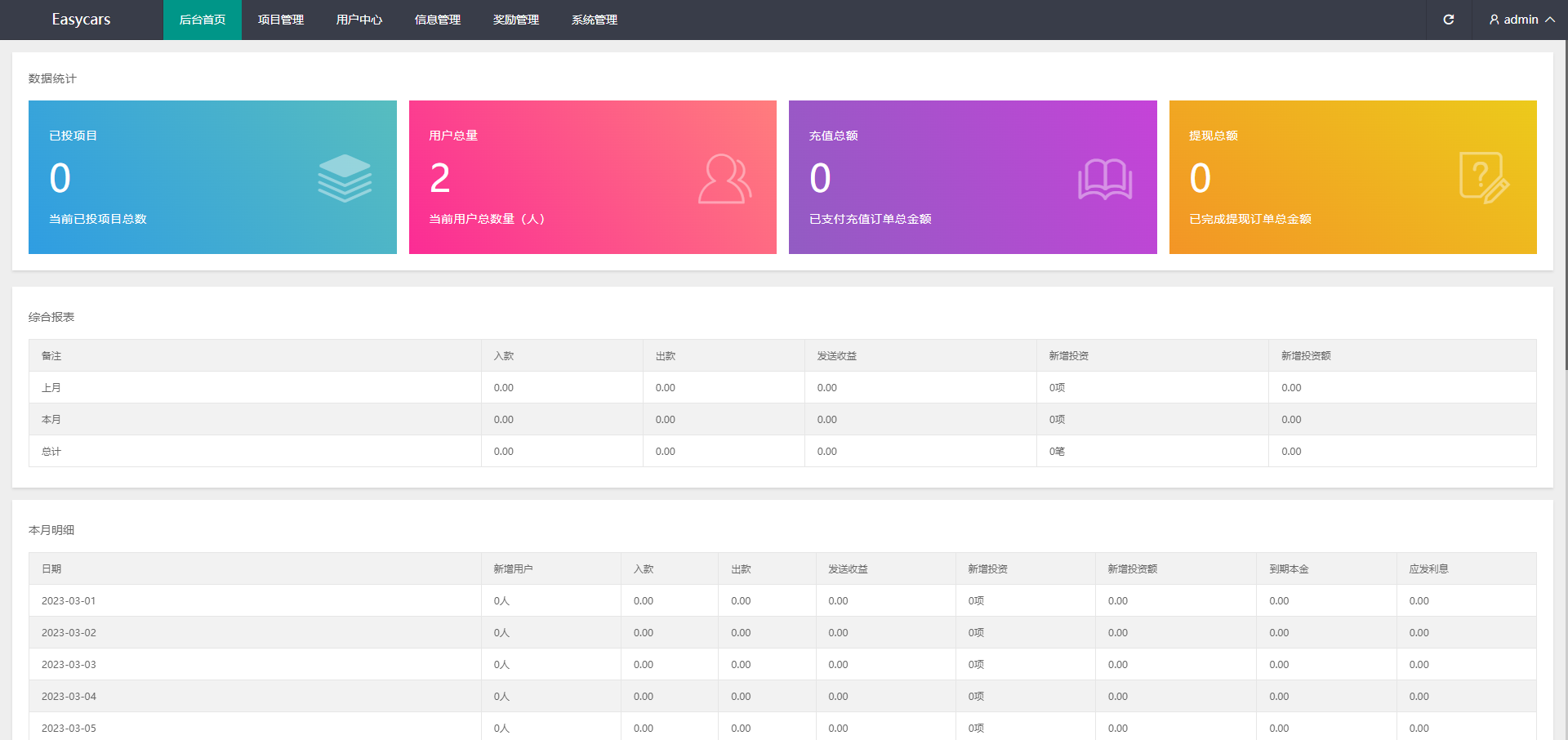Open the 奖励管理 menu
This screenshot has width=1568, height=740.
click(516, 20)
